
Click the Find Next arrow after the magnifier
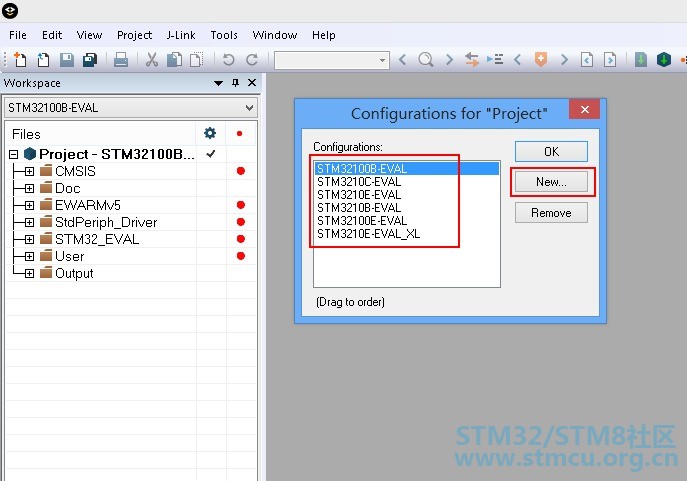449,59
